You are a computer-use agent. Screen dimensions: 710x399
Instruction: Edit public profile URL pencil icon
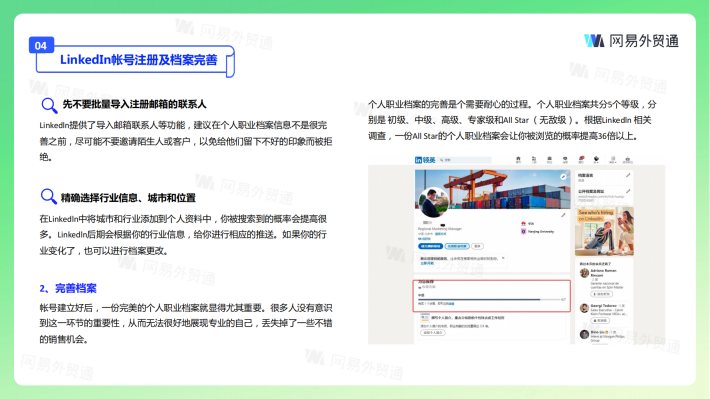tap(628, 191)
